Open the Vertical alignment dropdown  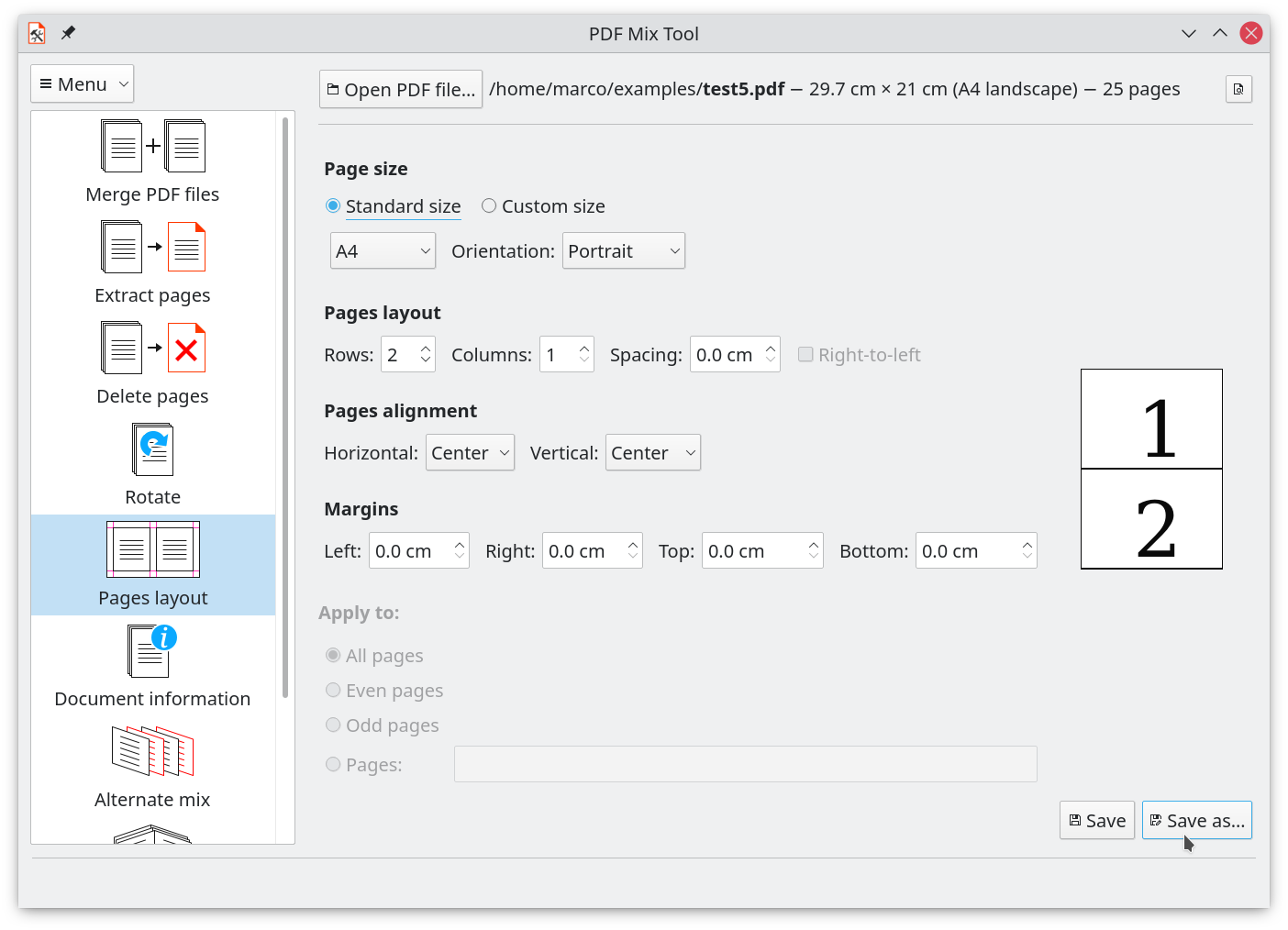tap(652, 453)
